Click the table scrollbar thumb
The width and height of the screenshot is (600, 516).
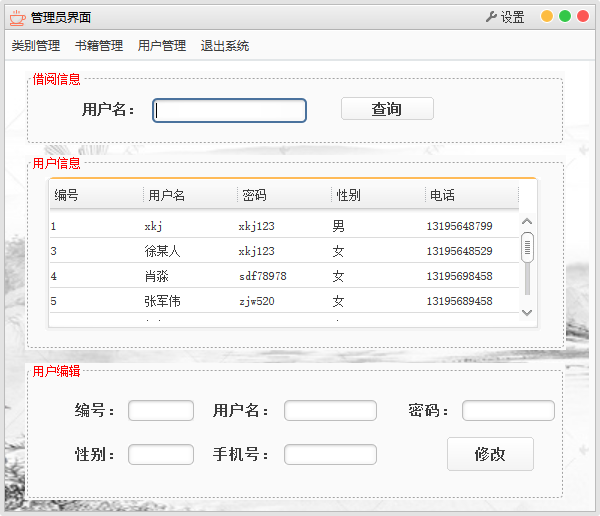527,247
